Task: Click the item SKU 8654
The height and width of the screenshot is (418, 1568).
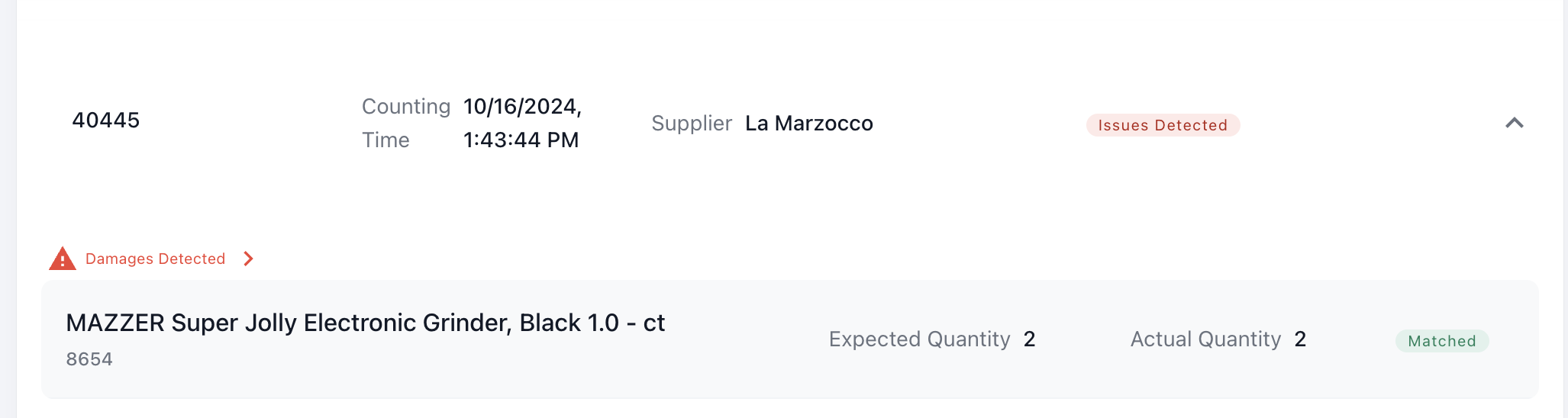Action: tap(89, 359)
